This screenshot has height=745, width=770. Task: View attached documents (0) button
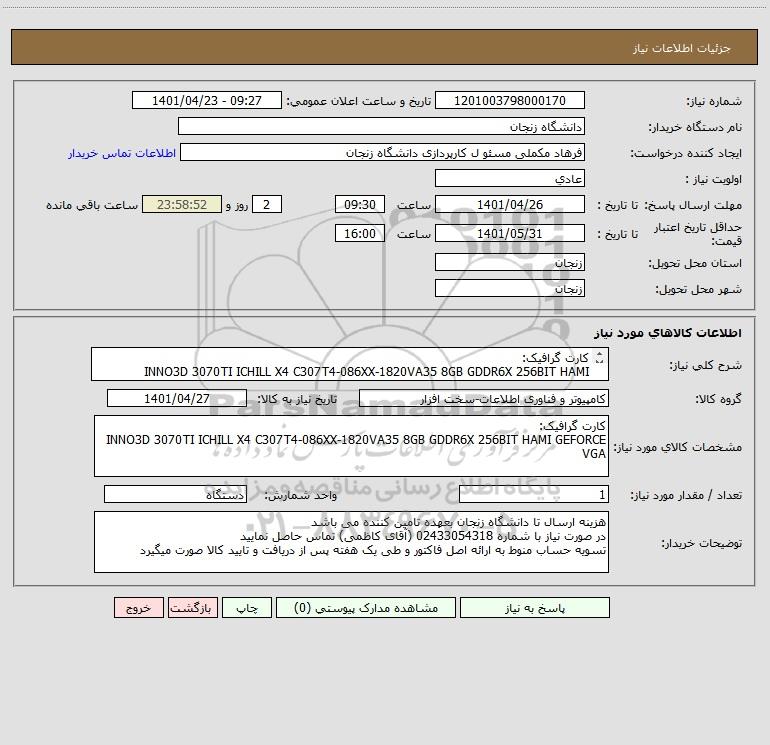[x=366, y=608]
